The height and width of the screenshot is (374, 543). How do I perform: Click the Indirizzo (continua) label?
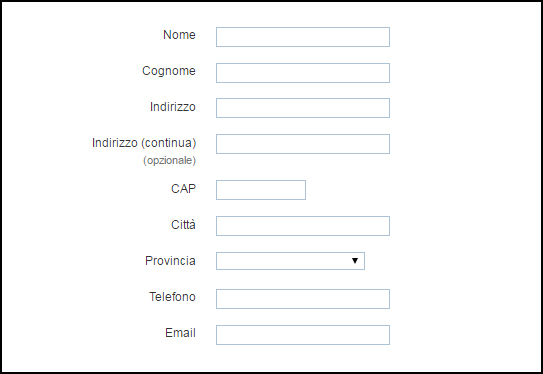tap(144, 143)
